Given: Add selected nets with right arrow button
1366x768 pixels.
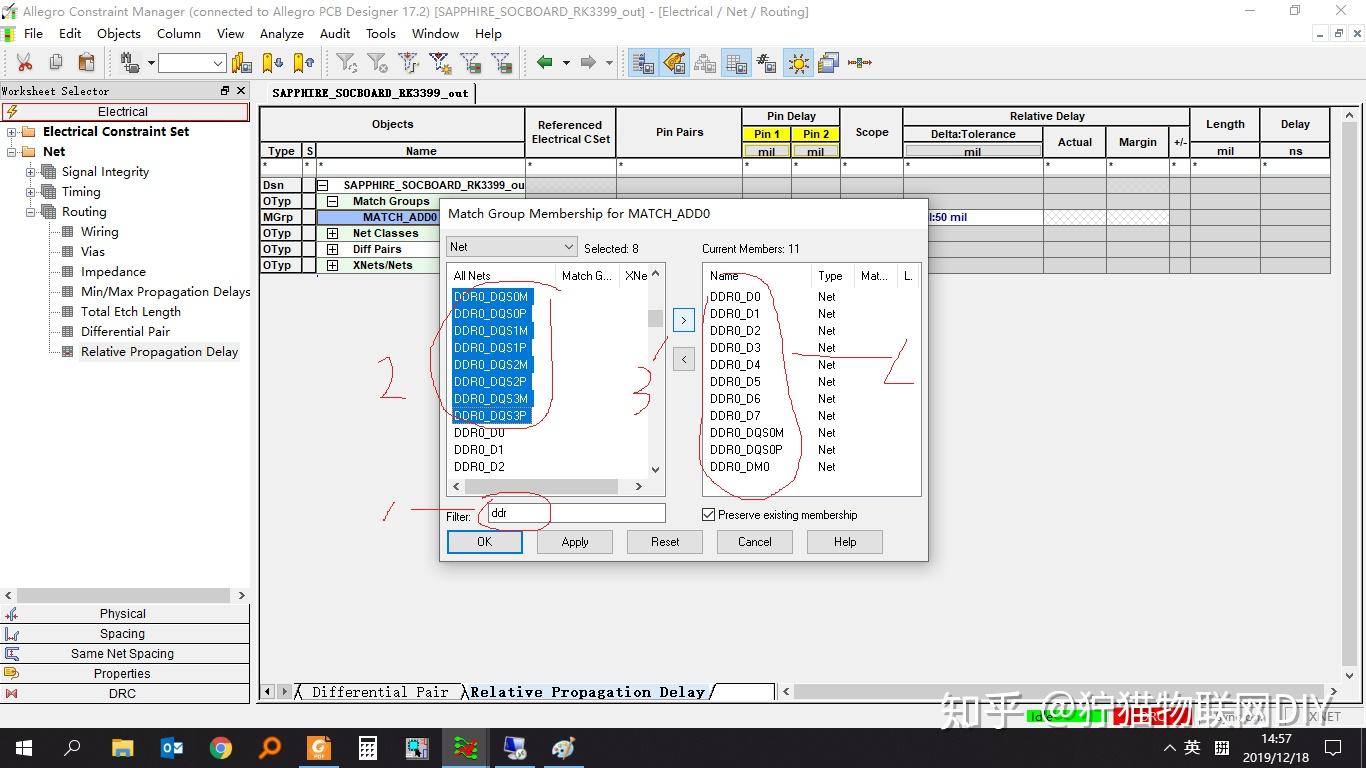Looking at the screenshot, I should click(684, 320).
